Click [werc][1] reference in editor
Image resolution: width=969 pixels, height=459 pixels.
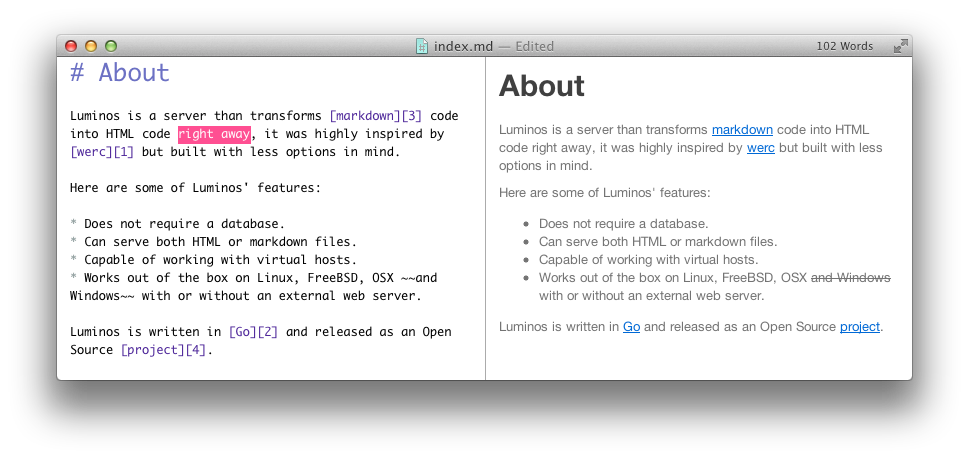(x=102, y=152)
